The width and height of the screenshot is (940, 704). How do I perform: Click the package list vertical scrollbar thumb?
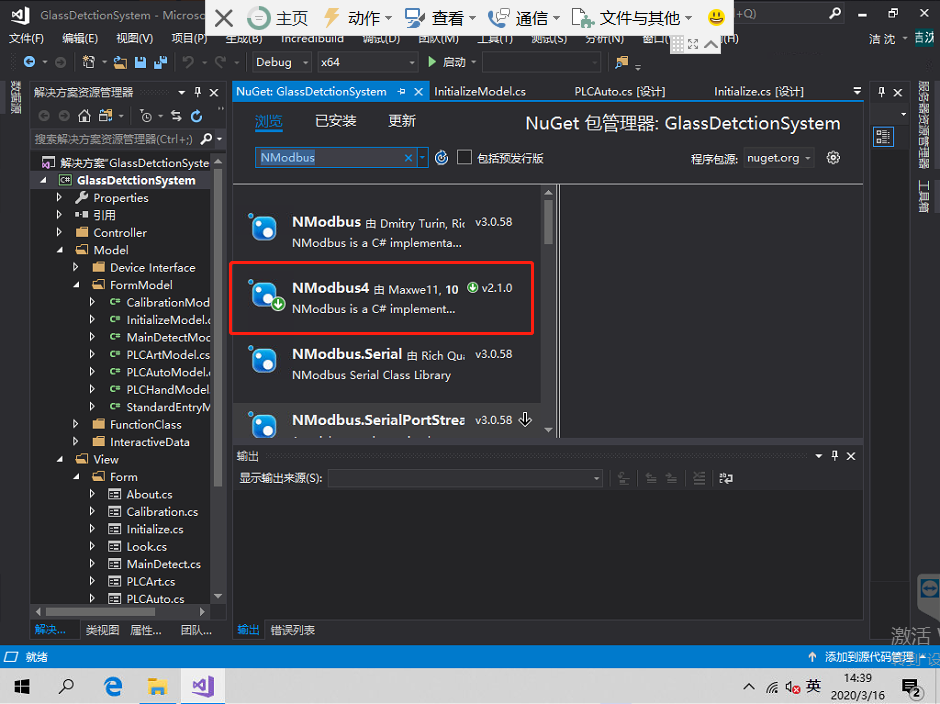(548, 222)
